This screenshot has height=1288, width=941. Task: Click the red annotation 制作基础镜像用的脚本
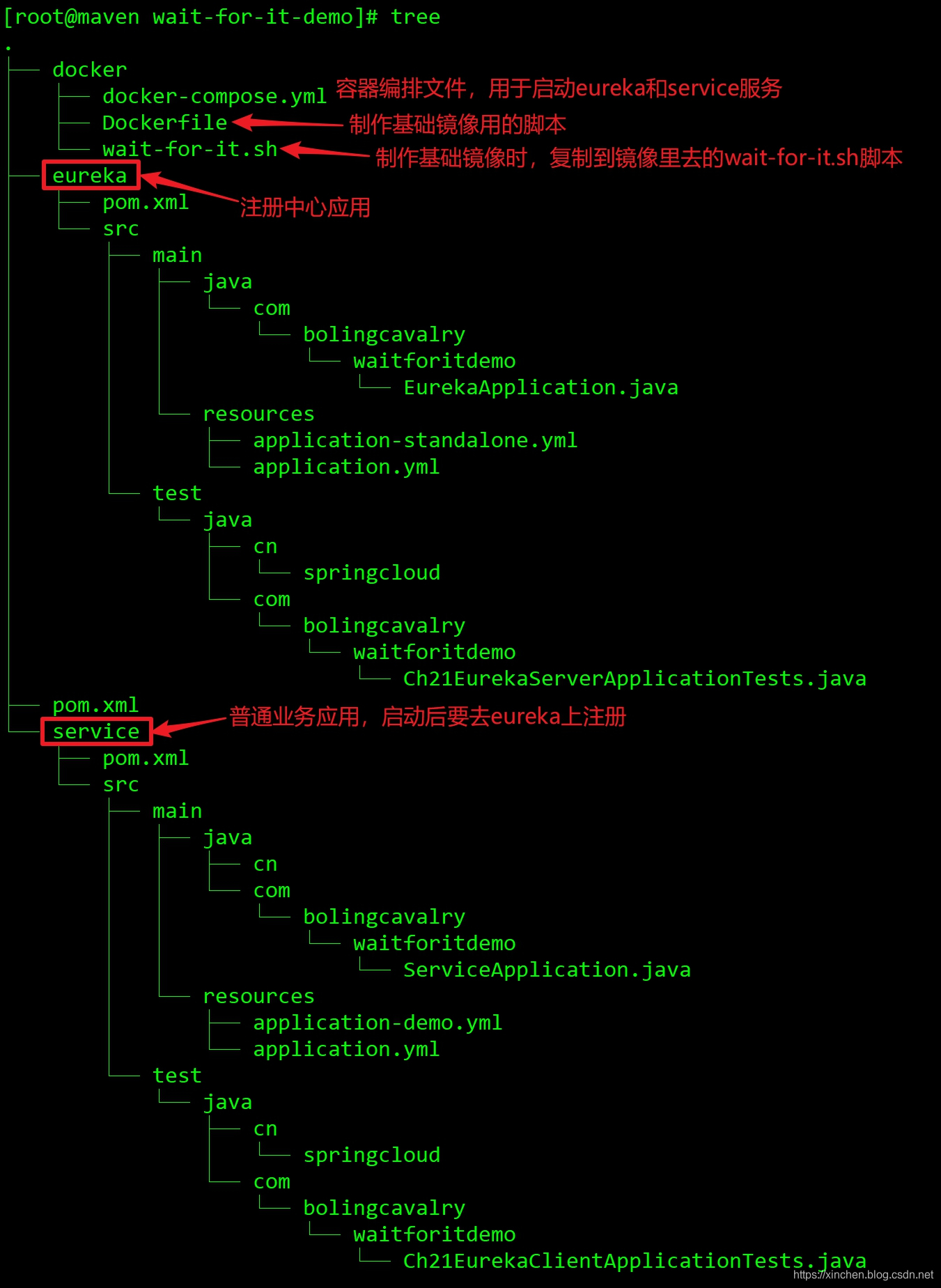(x=458, y=125)
